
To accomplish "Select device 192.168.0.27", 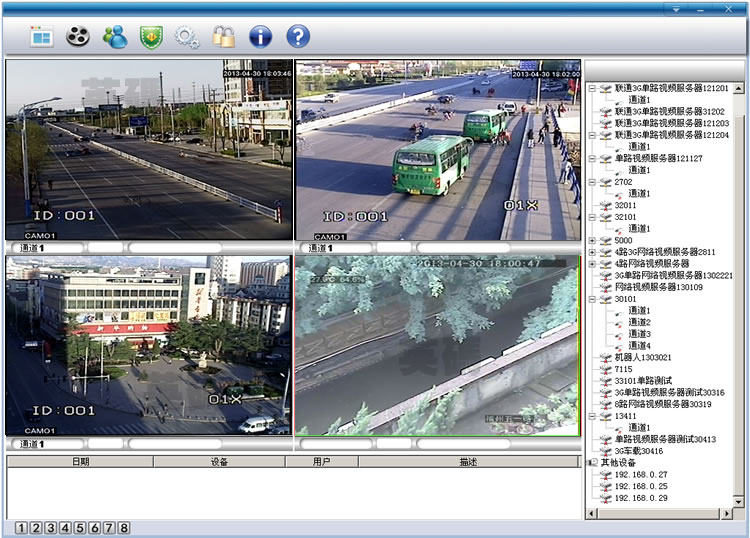I will coord(641,475).
